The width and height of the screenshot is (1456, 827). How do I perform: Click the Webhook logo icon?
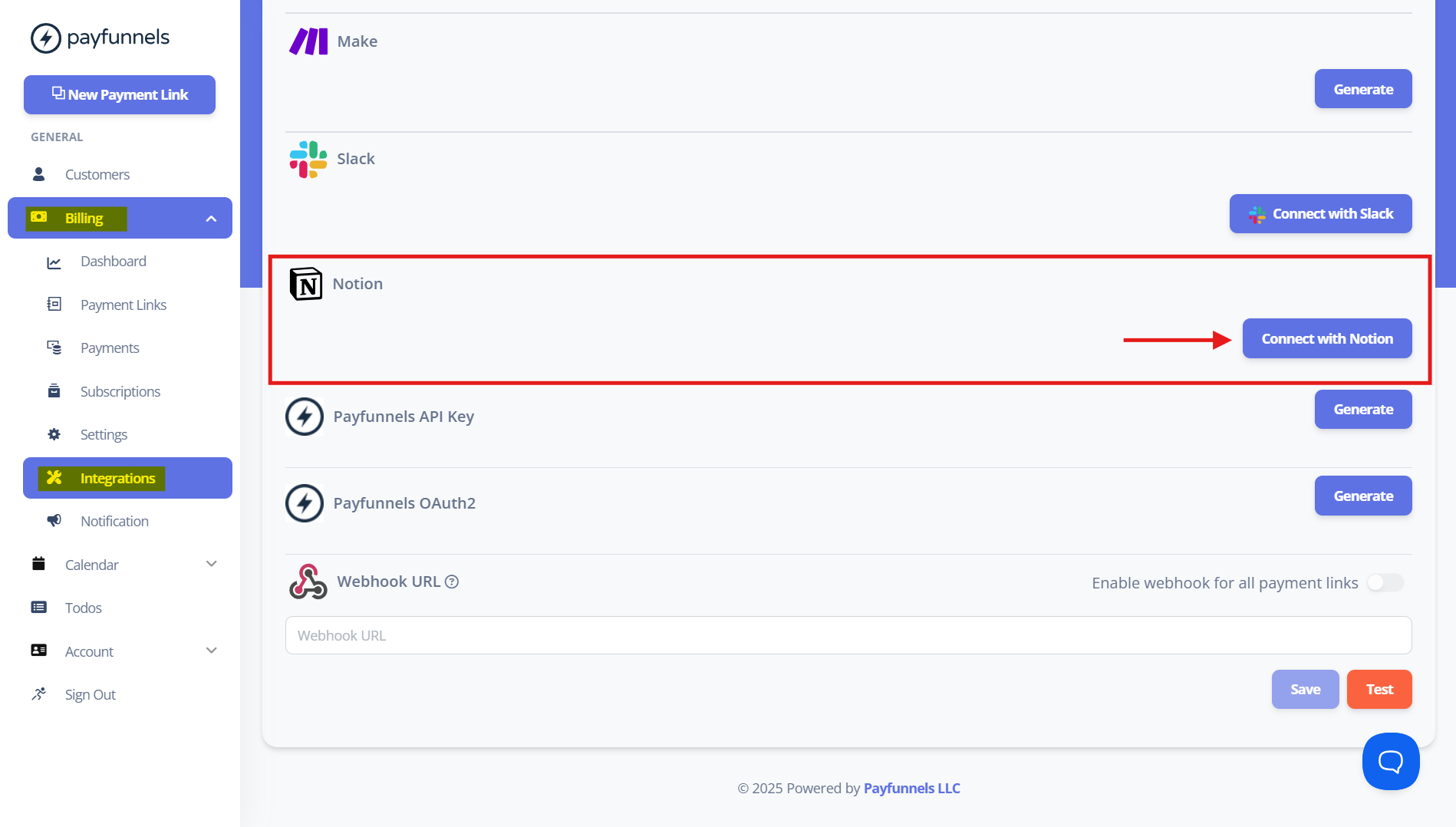(308, 582)
